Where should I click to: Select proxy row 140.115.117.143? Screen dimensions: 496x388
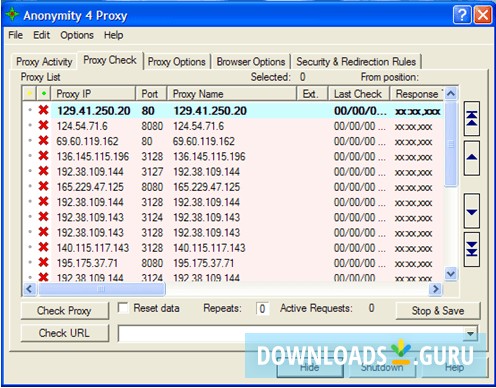click(233, 248)
